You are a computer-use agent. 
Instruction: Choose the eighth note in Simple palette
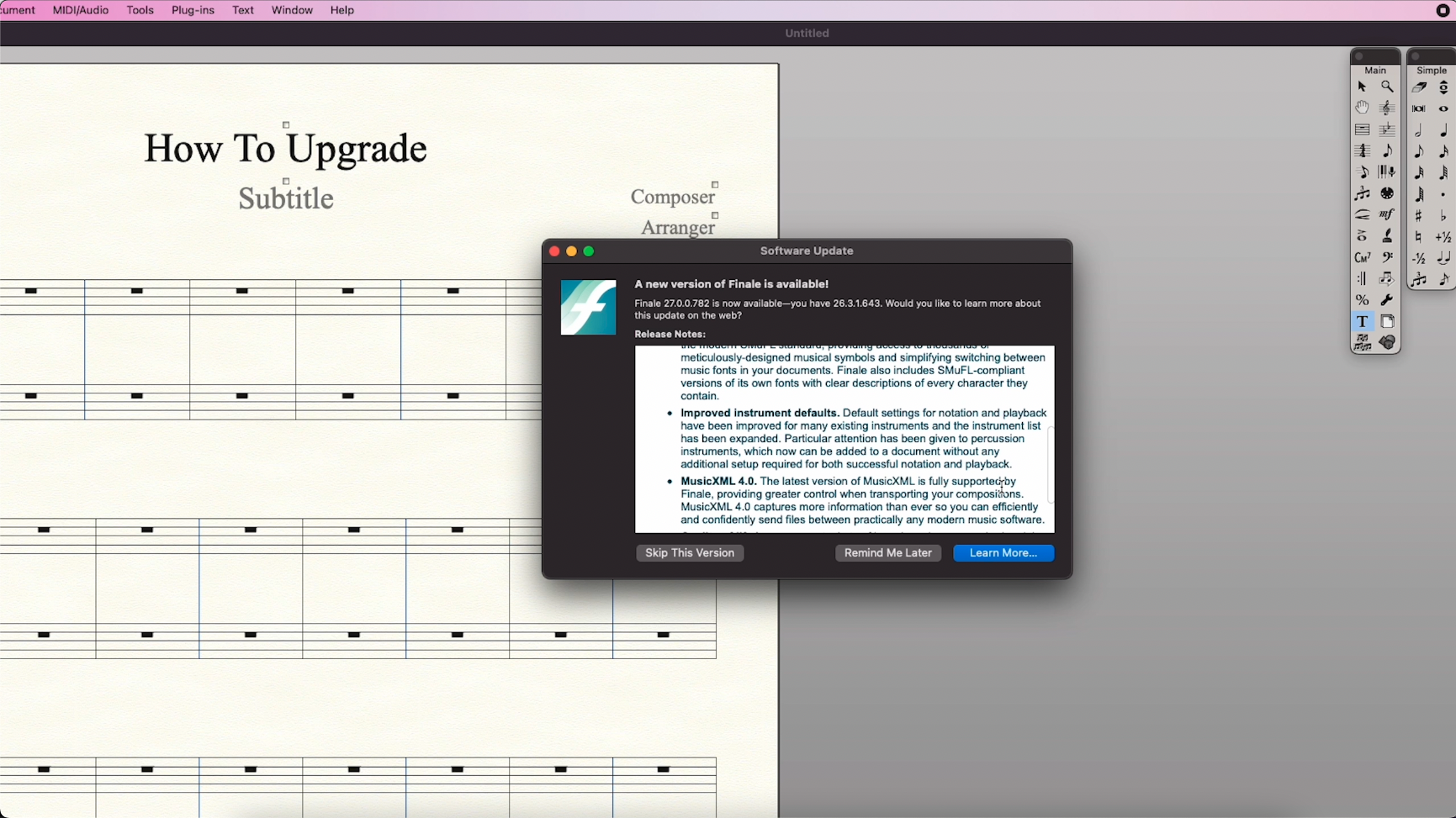(1419, 152)
